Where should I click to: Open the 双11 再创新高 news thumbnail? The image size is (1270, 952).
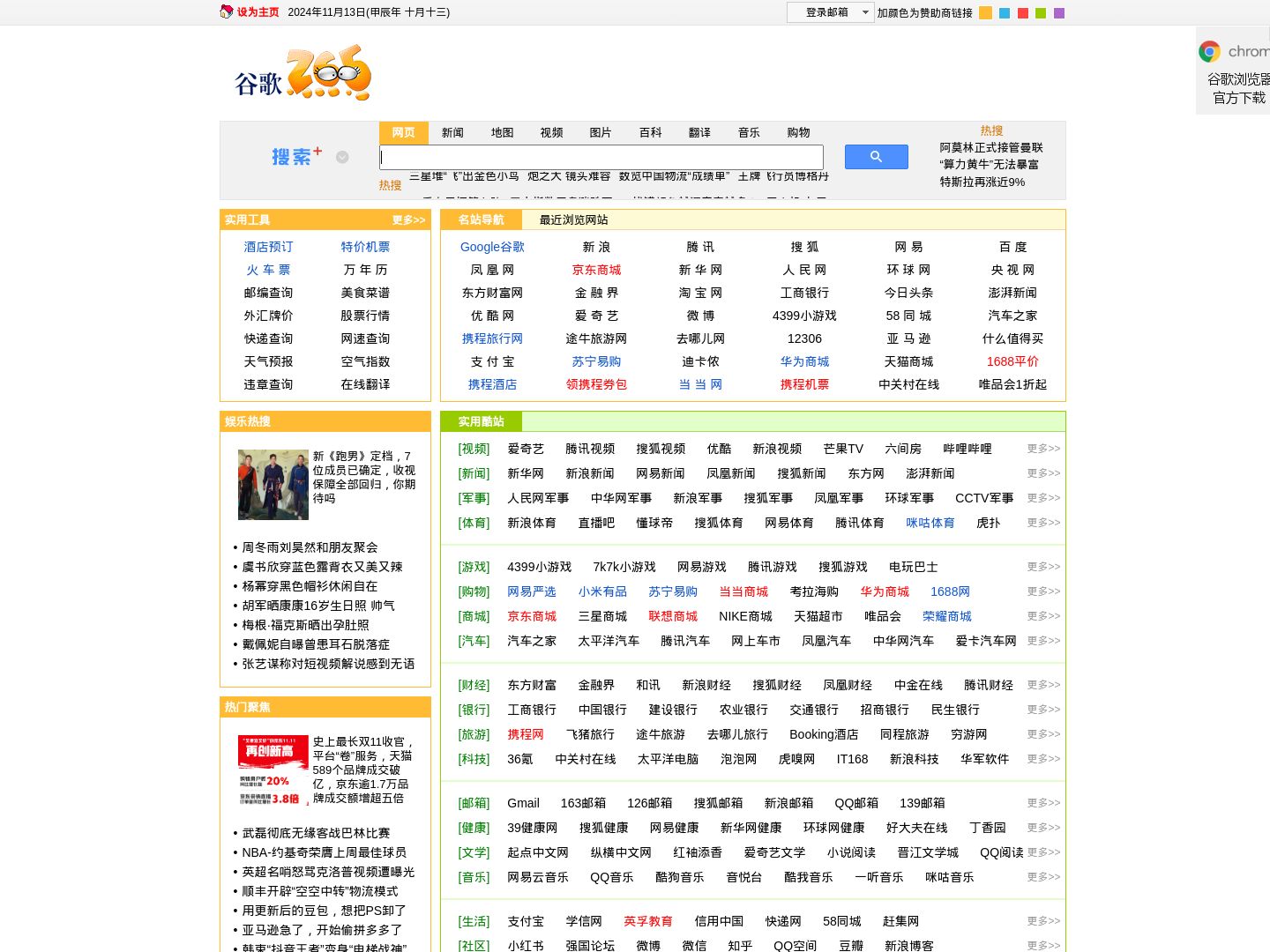click(273, 770)
